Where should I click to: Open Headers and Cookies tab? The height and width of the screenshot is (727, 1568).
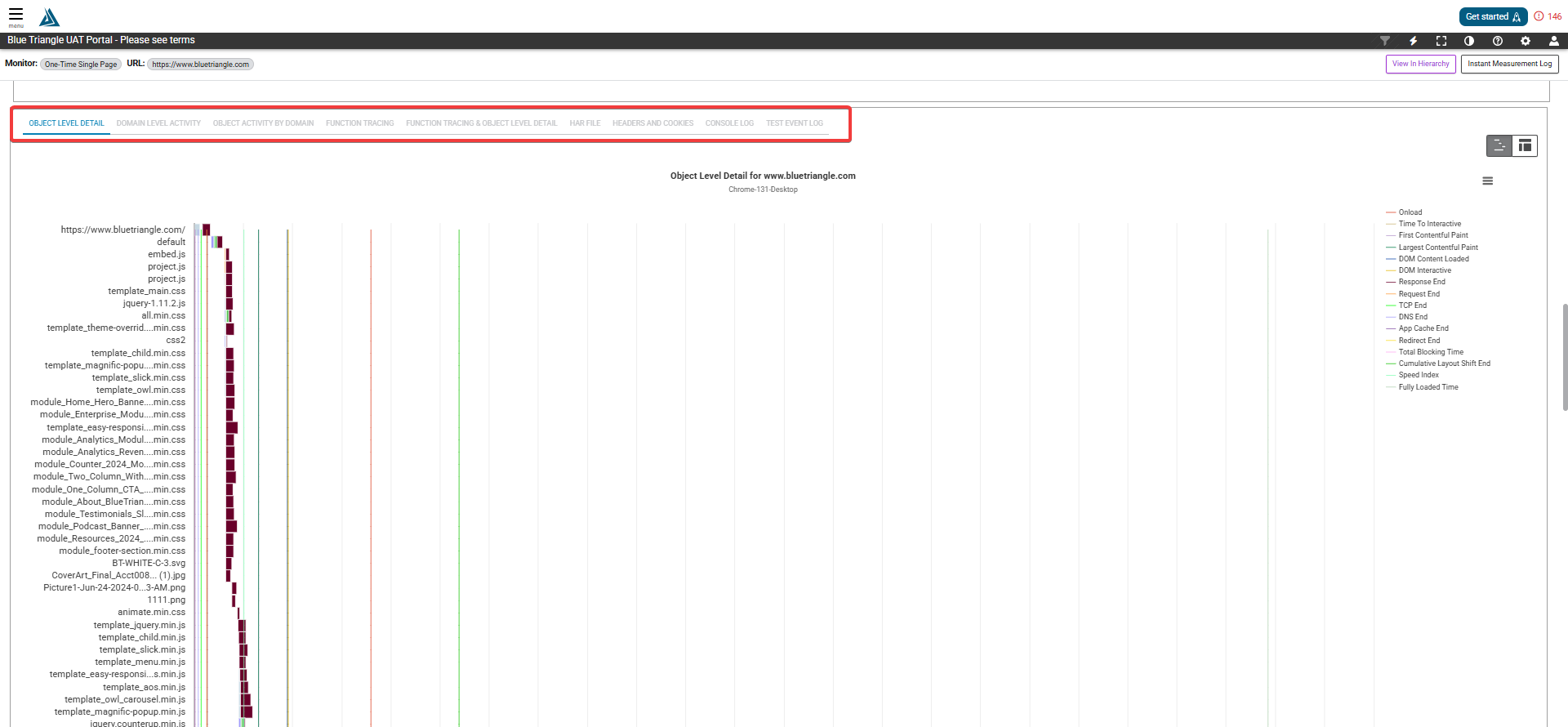click(653, 123)
